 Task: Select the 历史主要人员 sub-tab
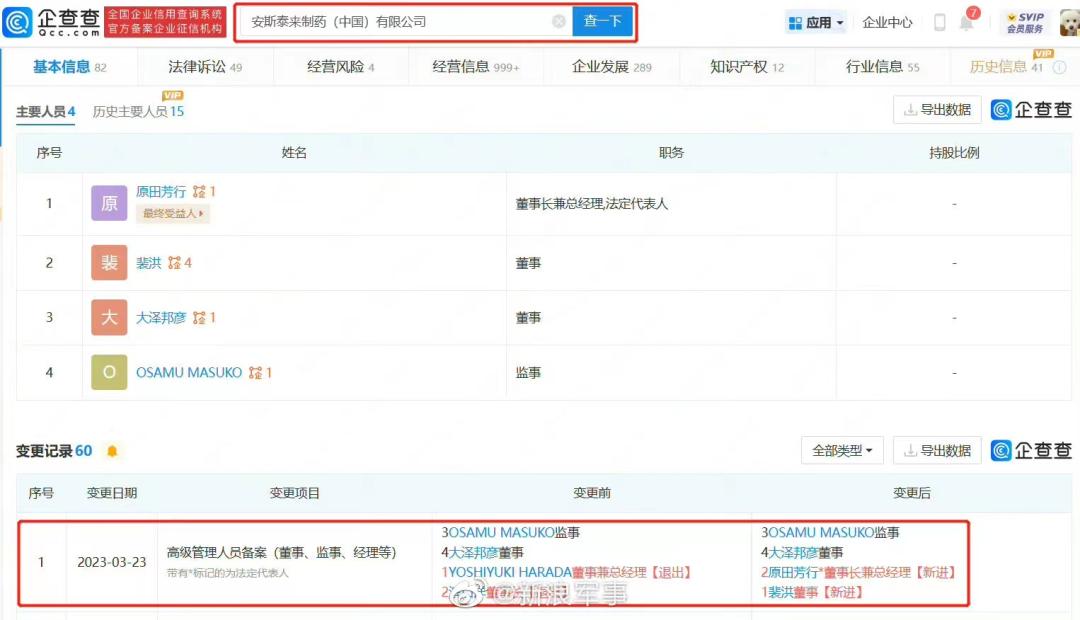tap(138, 111)
